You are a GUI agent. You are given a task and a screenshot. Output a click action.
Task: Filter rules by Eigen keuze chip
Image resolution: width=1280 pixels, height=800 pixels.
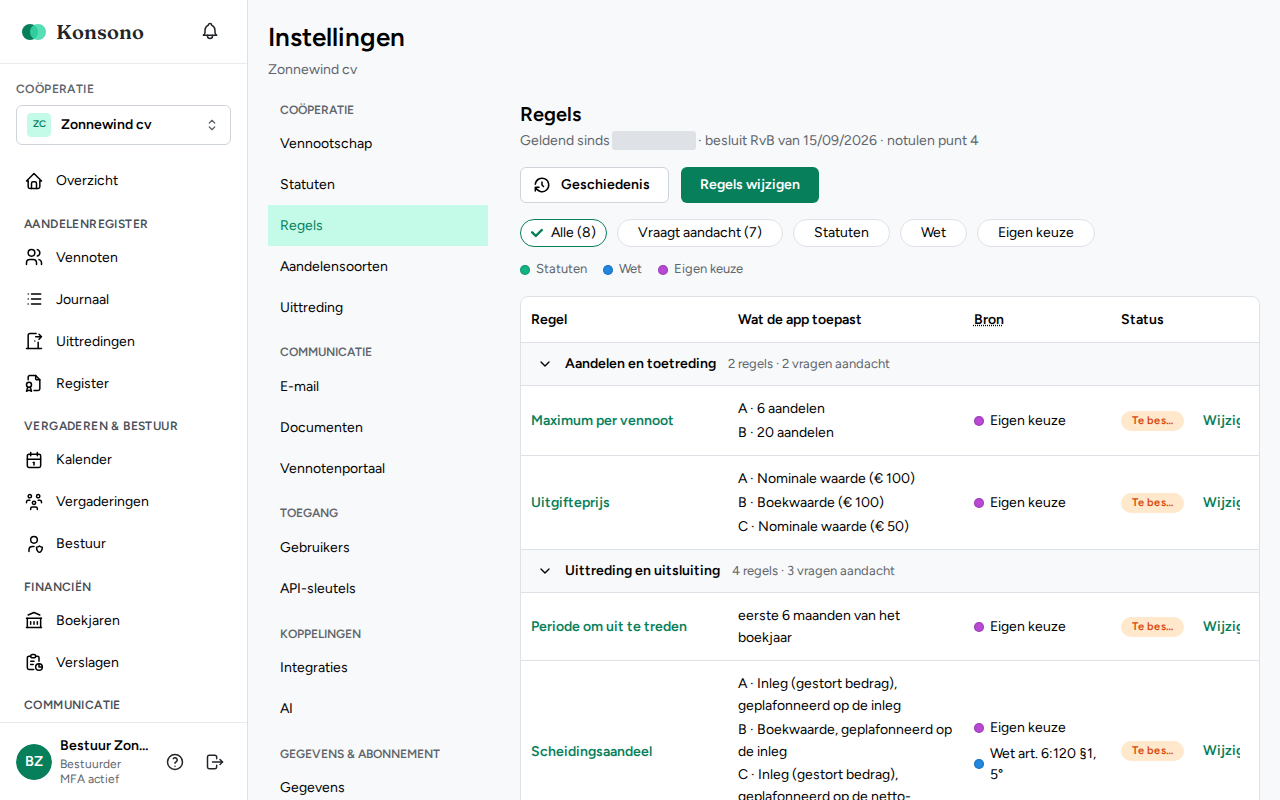1036,233
